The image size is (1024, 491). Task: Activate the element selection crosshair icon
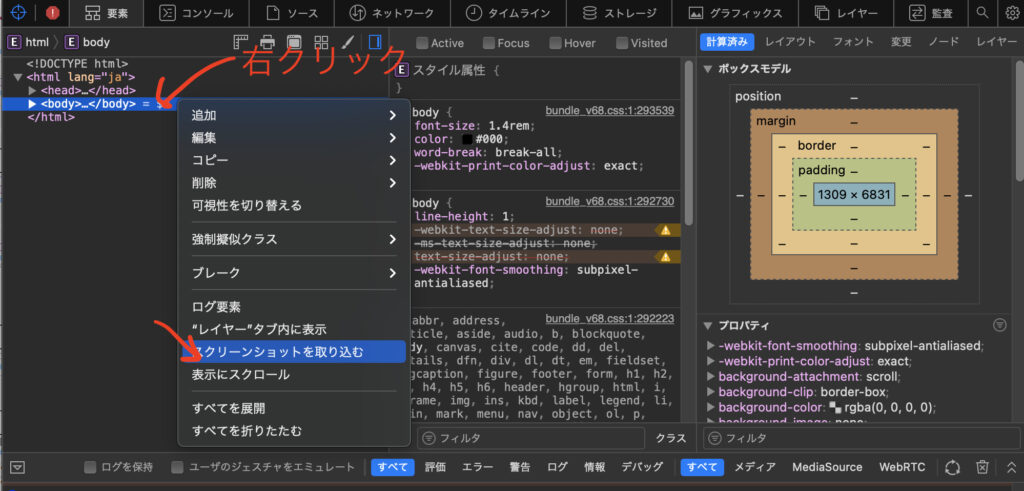18,12
